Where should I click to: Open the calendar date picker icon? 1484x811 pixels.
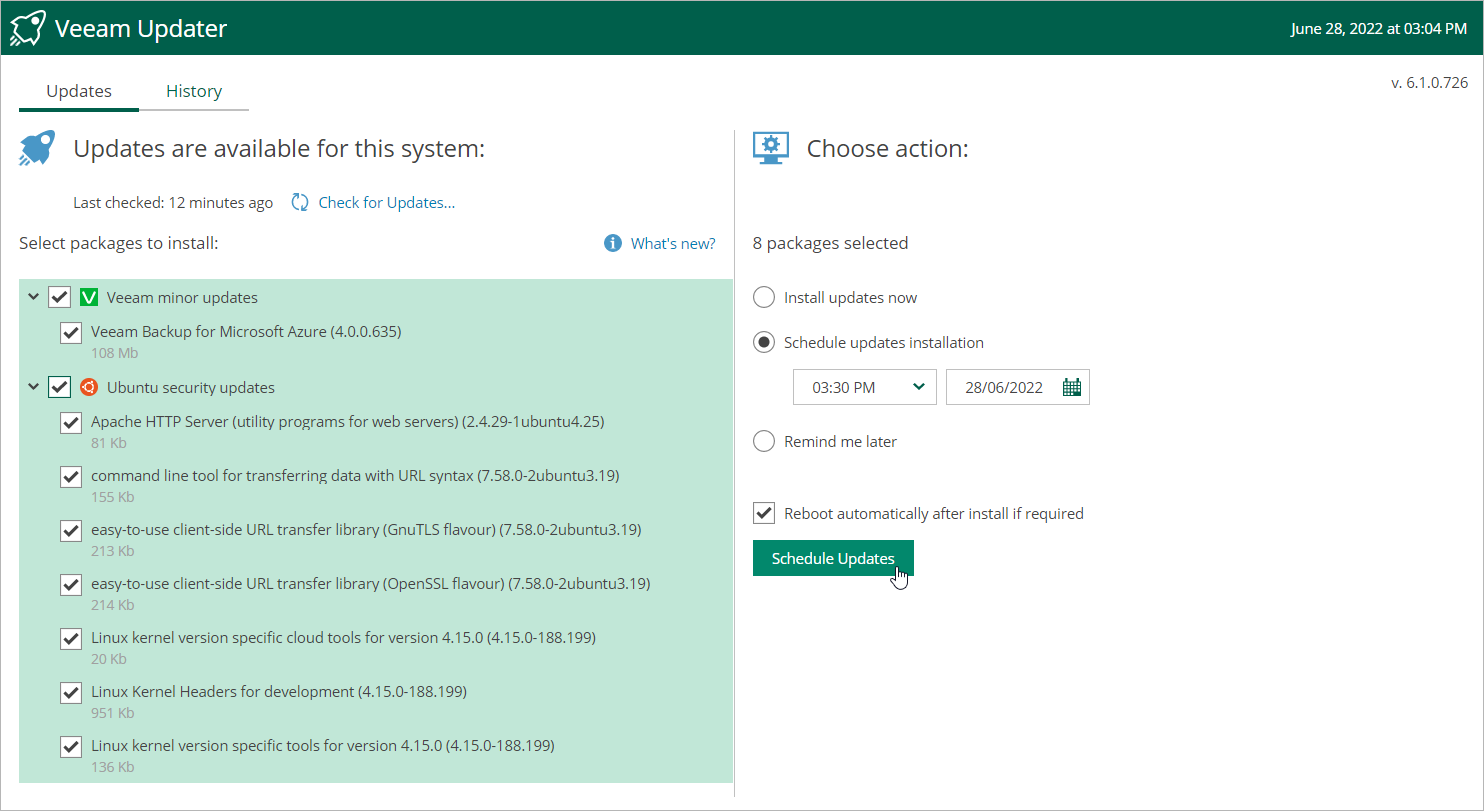1072,387
